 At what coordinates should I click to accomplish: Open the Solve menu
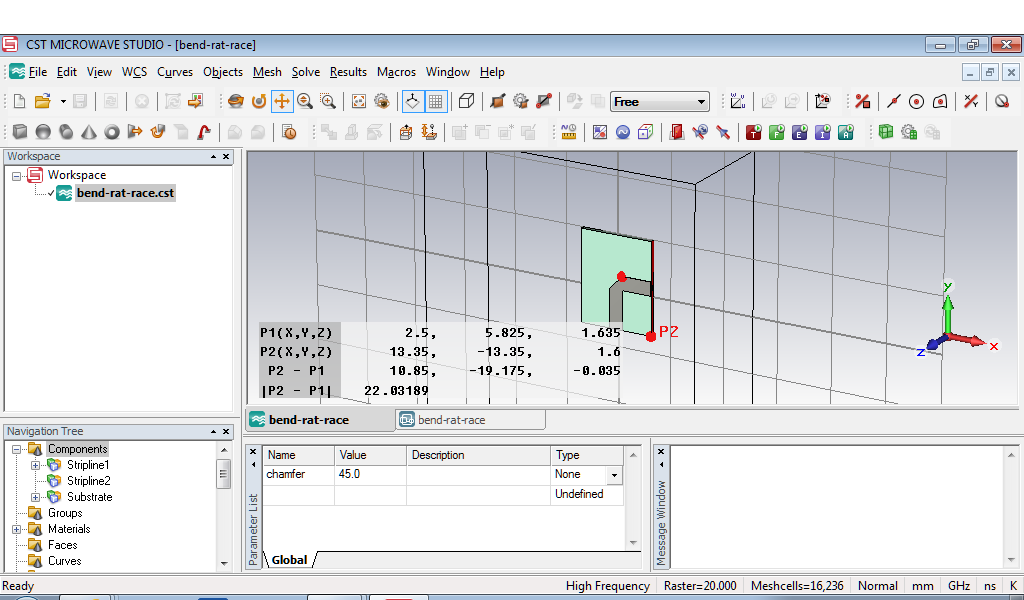coord(306,72)
